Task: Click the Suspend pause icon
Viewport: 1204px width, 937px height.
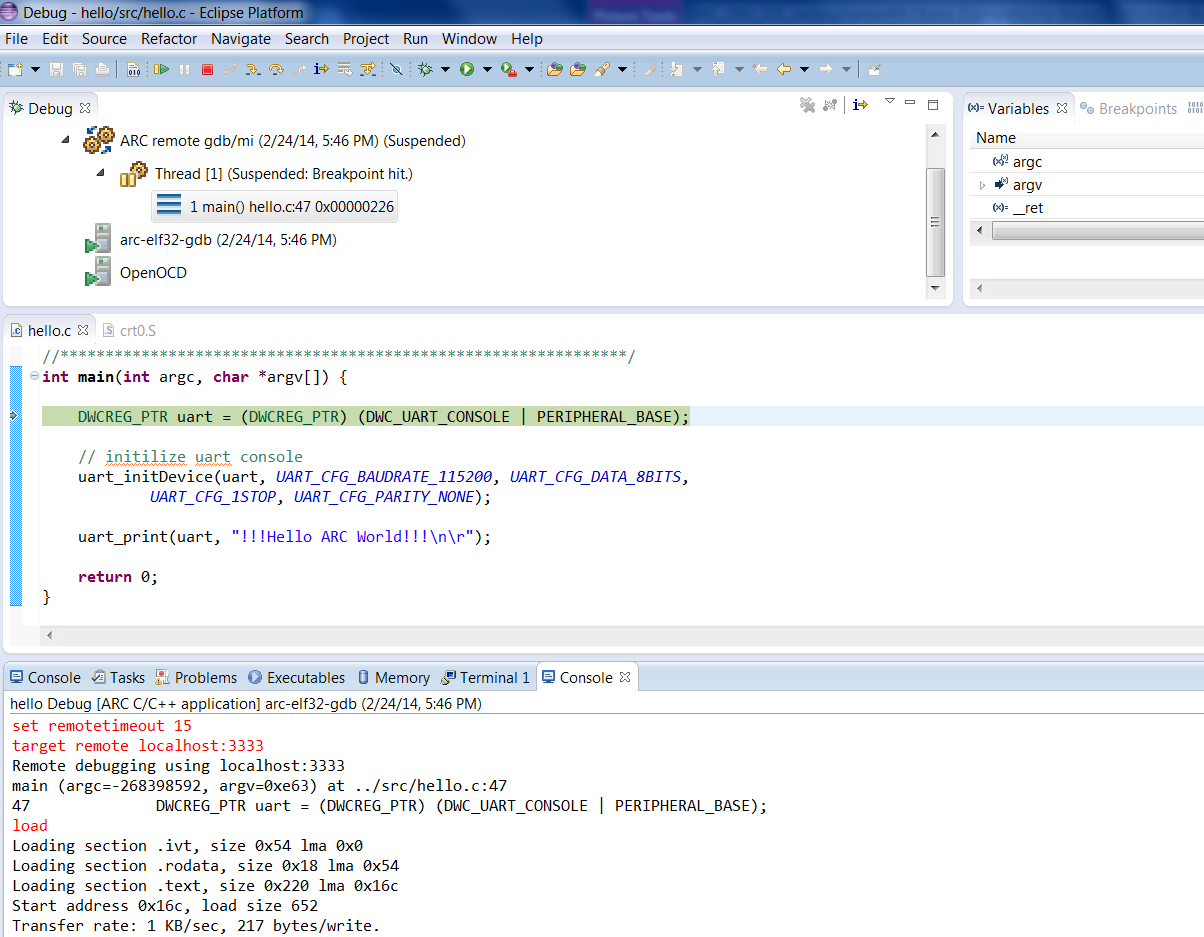Action: pos(184,69)
